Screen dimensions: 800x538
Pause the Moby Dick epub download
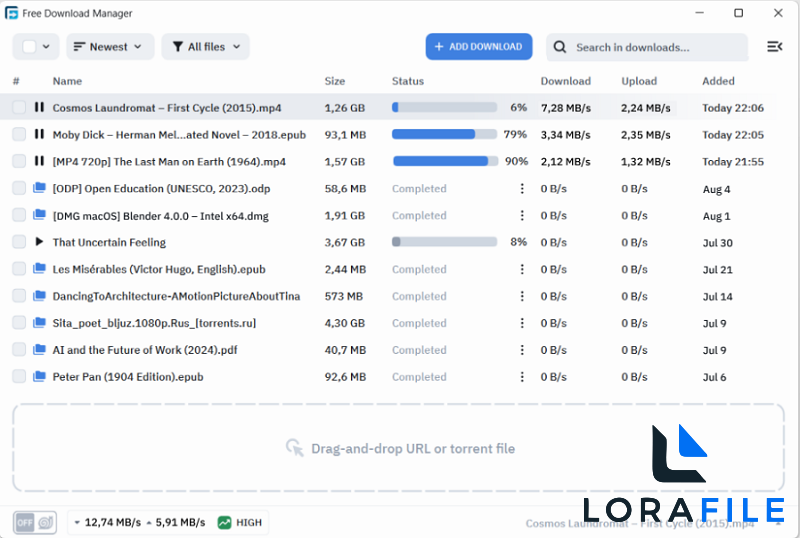point(39,134)
